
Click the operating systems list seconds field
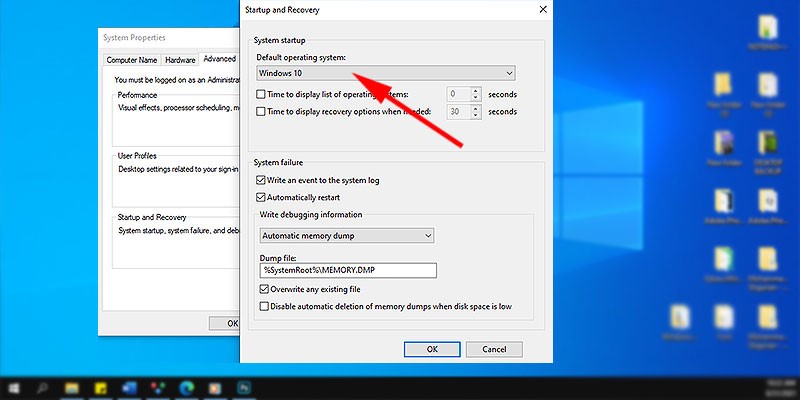pos(459,94)
